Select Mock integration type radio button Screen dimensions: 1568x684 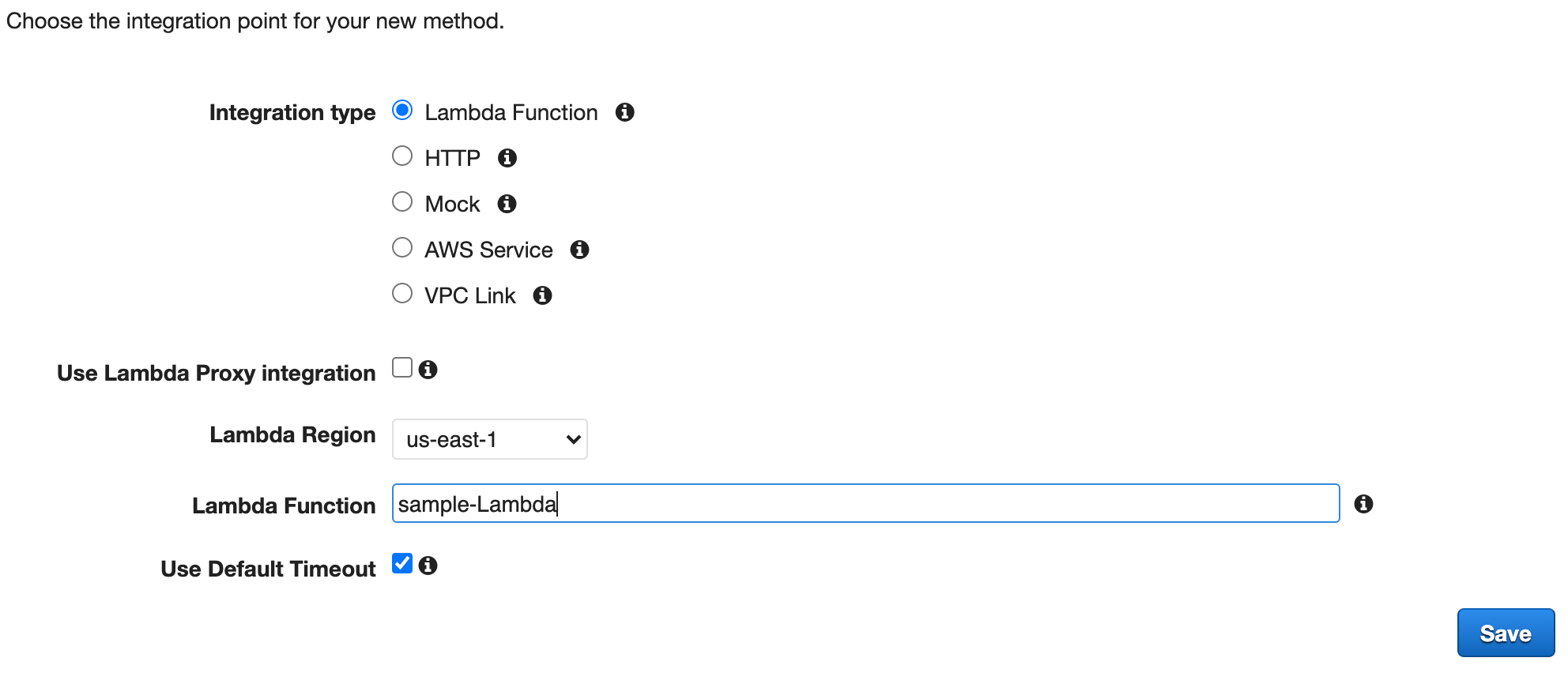[x=402, y=201]
